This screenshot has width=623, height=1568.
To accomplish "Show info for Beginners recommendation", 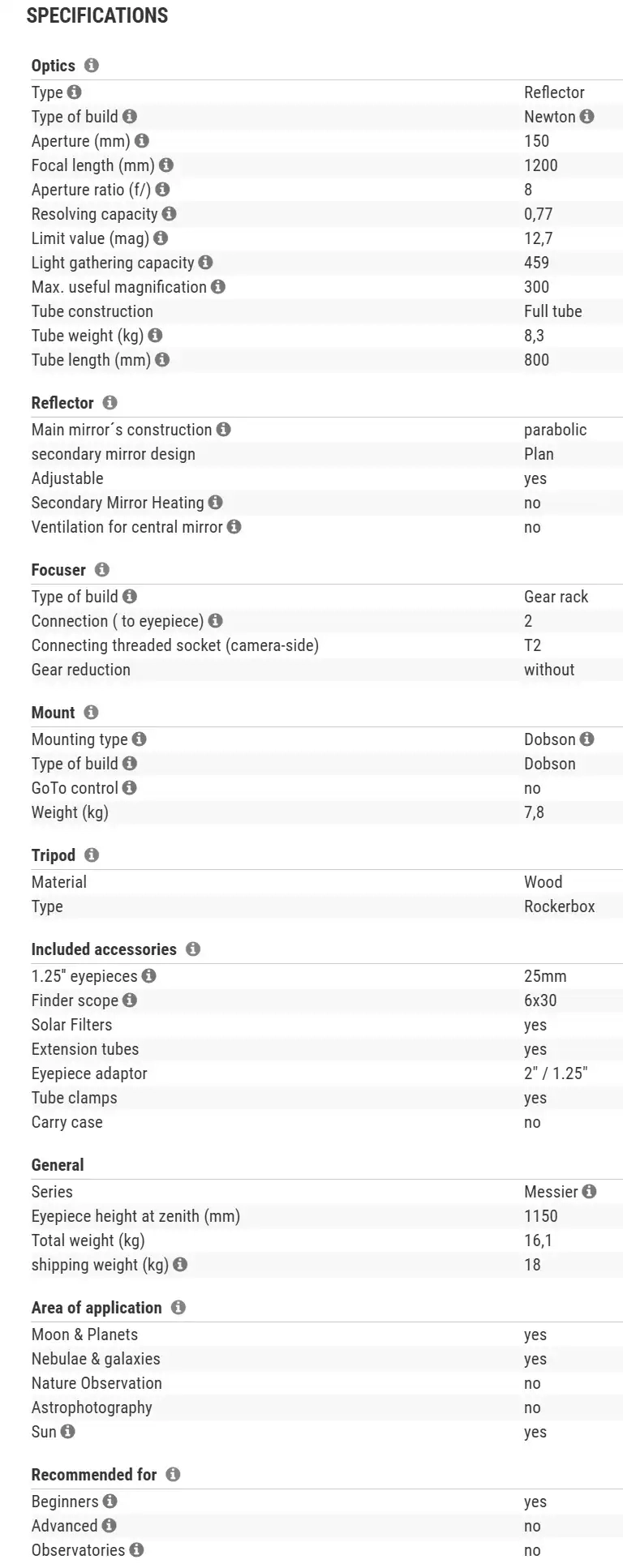I will [x=110, y=1502].
